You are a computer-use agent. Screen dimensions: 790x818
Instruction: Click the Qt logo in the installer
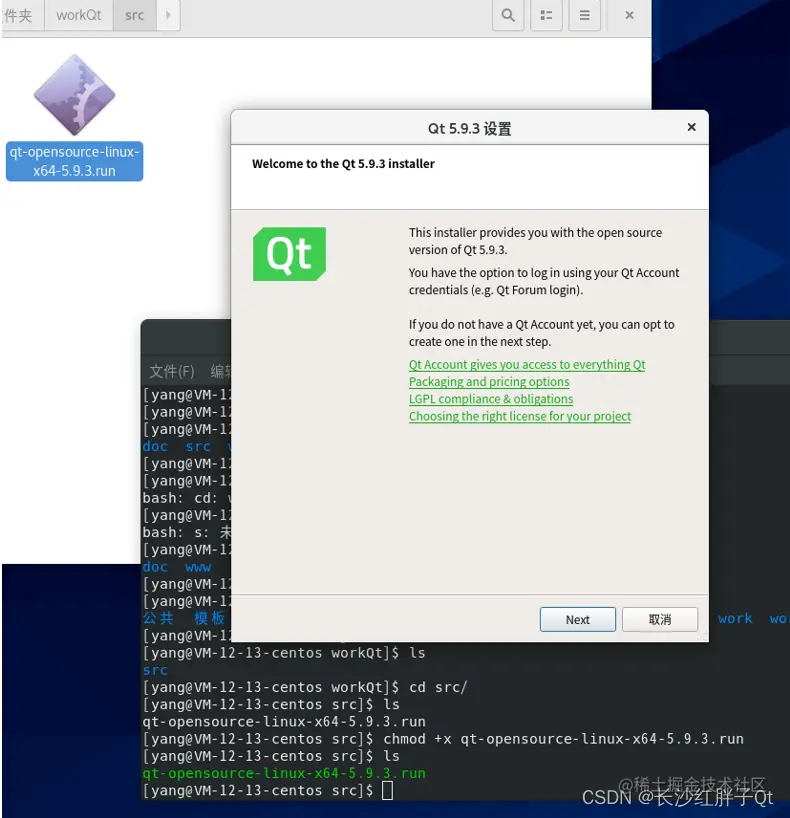[x=290, y=254]
